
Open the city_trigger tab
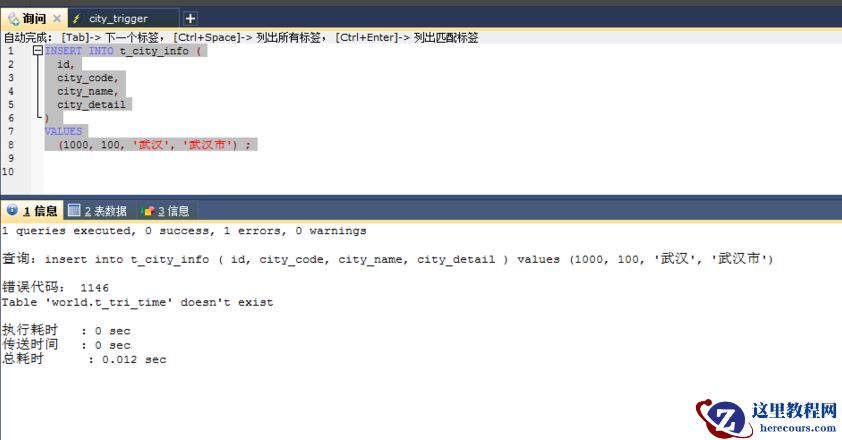(118, 19)
